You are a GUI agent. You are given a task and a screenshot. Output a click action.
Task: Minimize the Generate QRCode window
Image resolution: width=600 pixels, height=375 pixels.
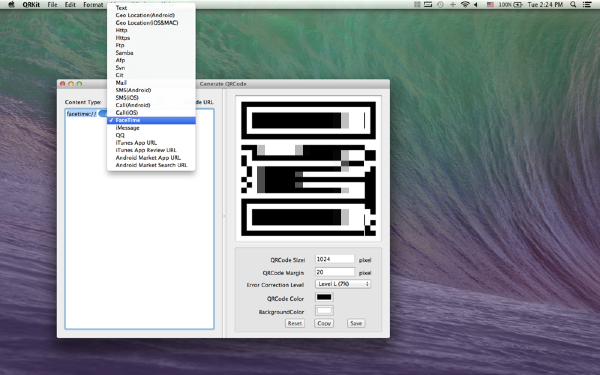[71, 83]
